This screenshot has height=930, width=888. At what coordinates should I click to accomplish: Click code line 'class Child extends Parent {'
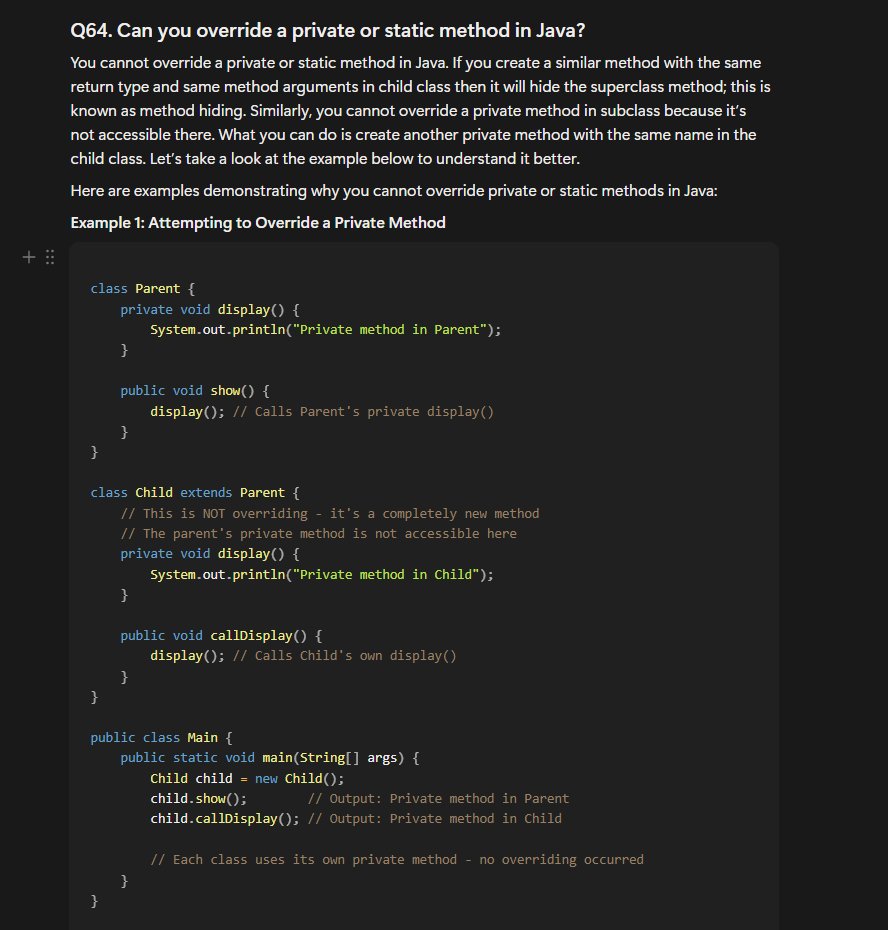click(195, 493)
